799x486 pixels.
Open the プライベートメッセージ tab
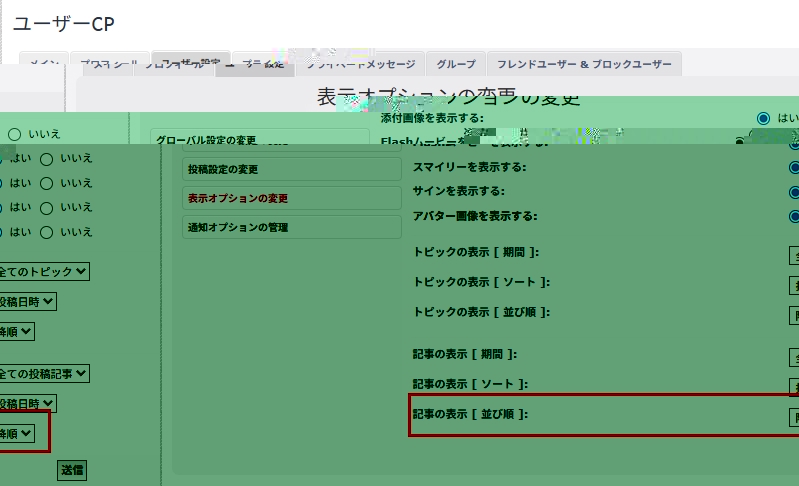point(361,64)
